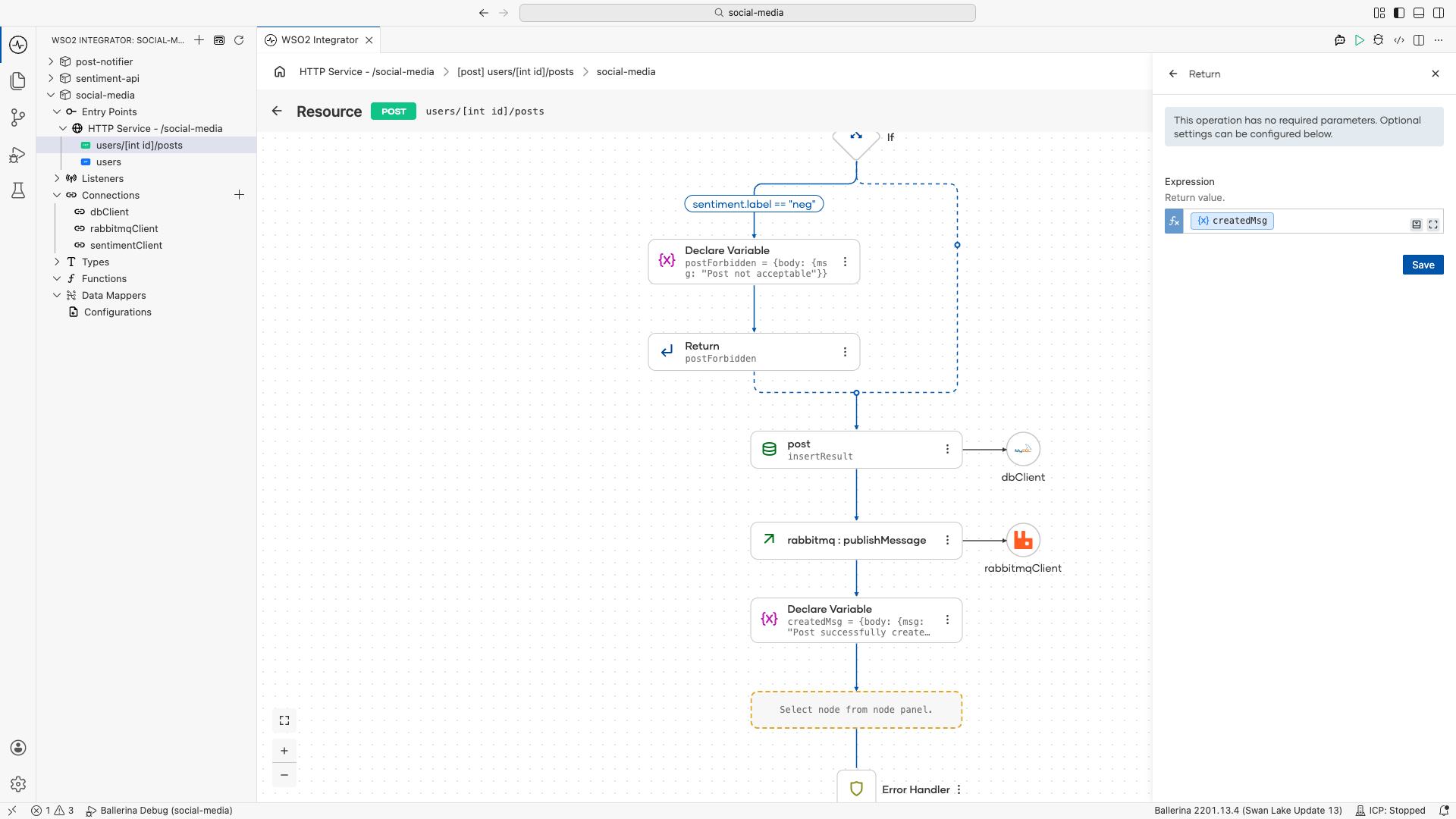Expand the sentiment-api project
Image resolution: width=1456 pixels, height=819 pixels.
[51, 78]
